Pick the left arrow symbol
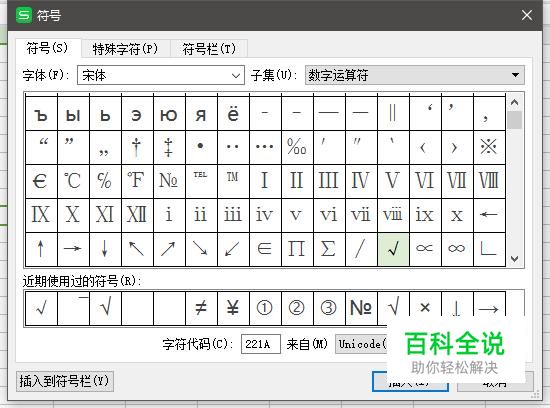Viewport: 550px width, 408px height. tap(489, 215)
